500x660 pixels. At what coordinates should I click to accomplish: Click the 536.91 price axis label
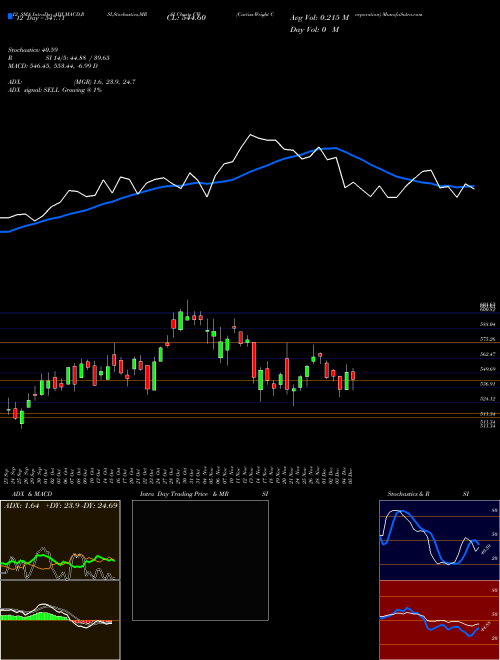tap(488, 384)
